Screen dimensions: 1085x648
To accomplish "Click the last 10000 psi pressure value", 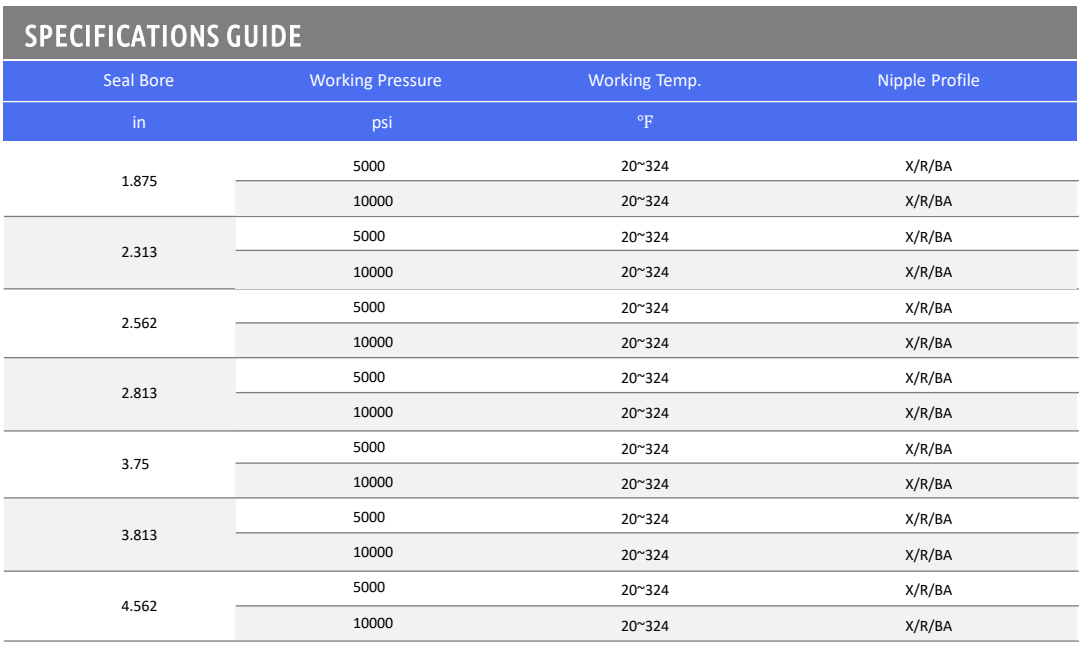I will coord(373,623).
